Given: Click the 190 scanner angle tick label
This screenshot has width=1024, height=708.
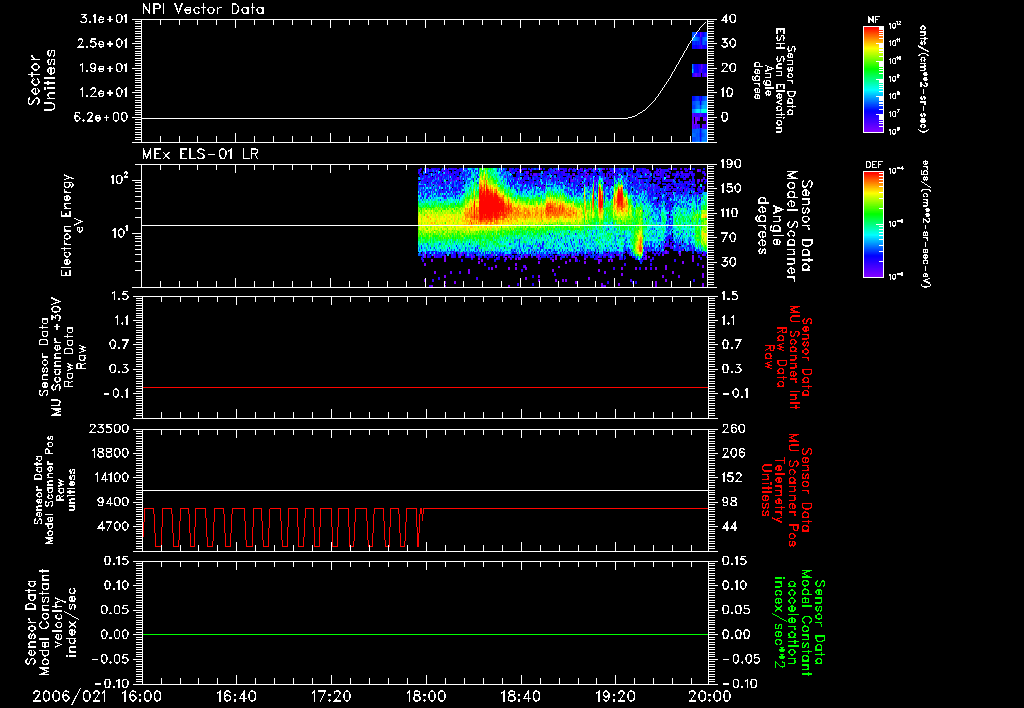Looking at the screenshot, I should (x=729, y=164).
